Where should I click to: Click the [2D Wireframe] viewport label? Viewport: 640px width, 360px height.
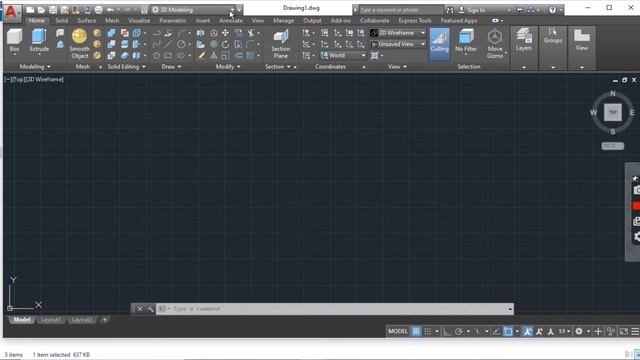[44, 80]
